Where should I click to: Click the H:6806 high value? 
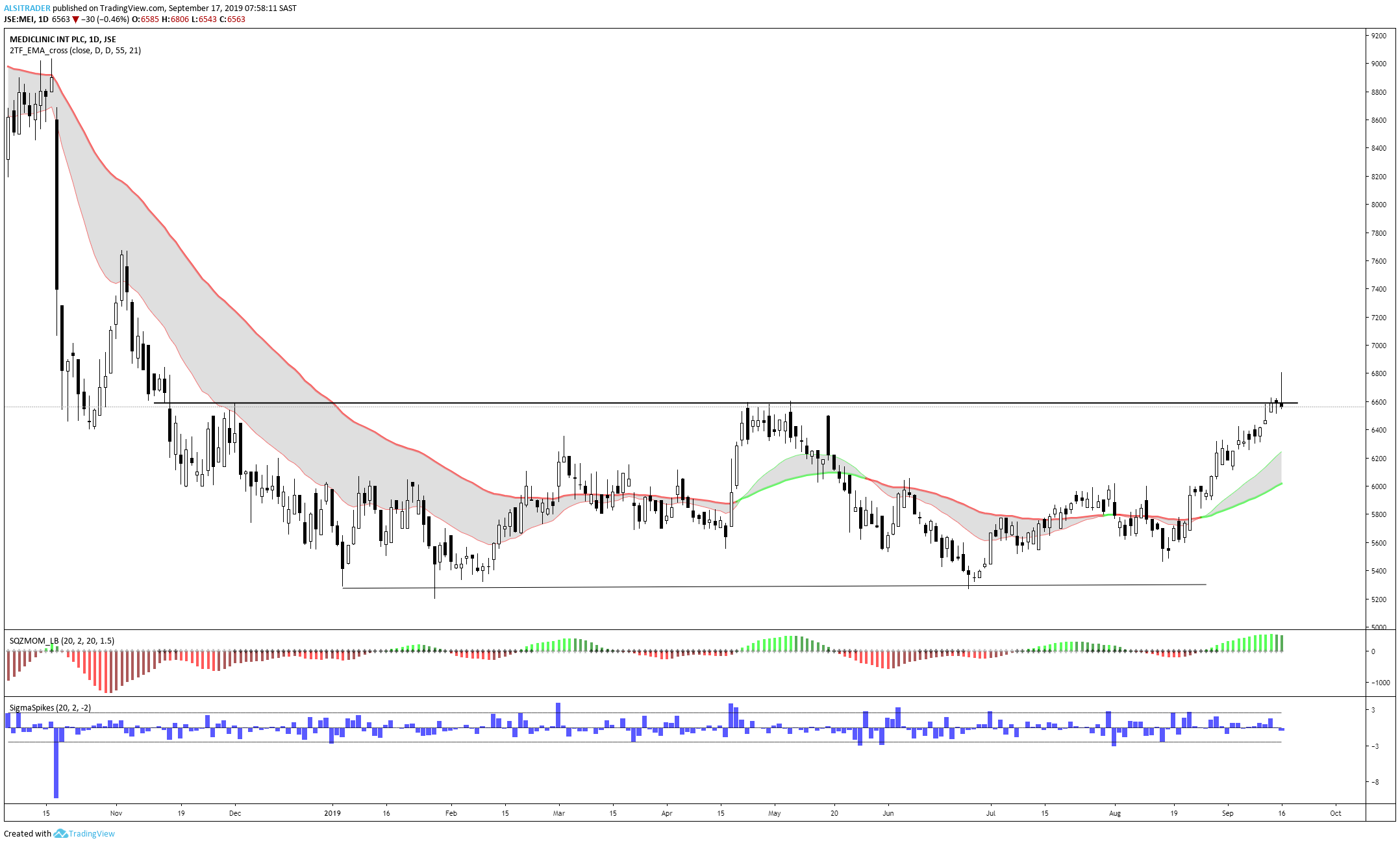[x=175, y=19]
